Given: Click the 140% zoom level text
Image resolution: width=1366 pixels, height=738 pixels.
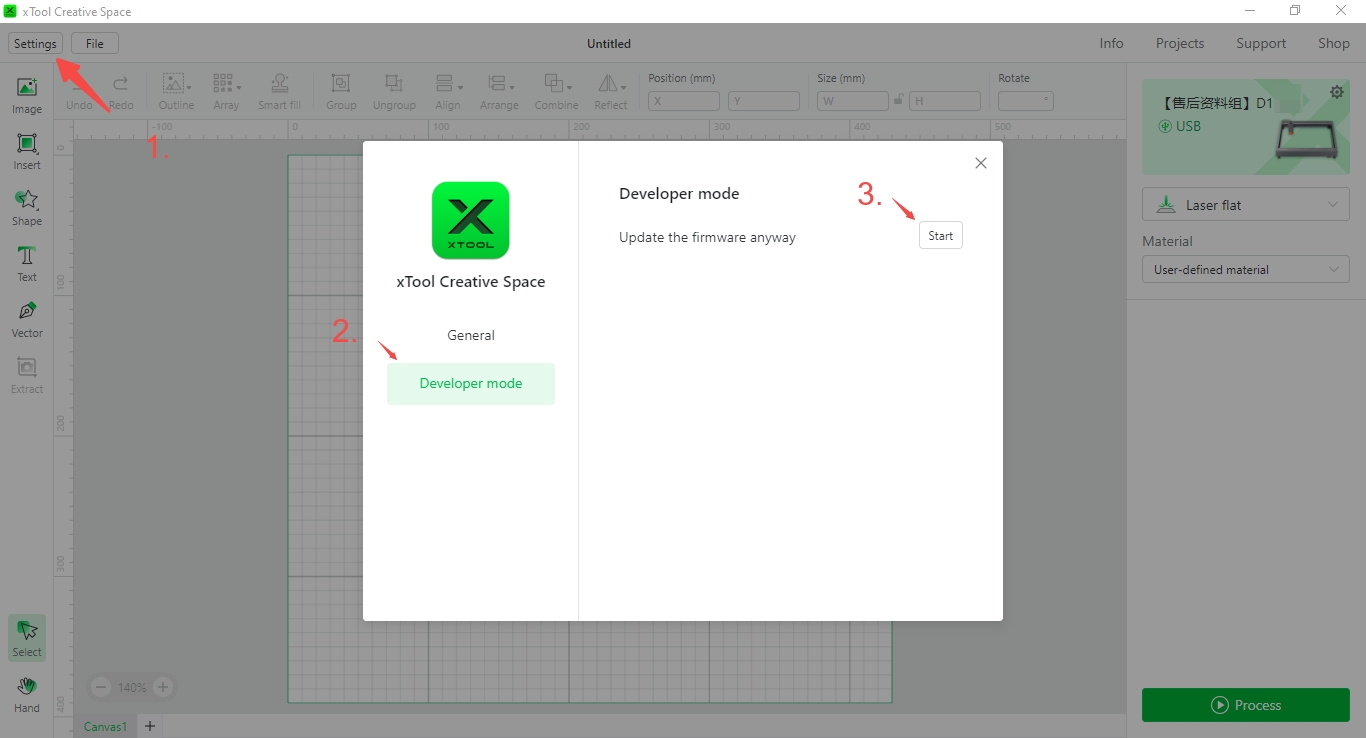Looking at the screenshot, I should (132, 688).
